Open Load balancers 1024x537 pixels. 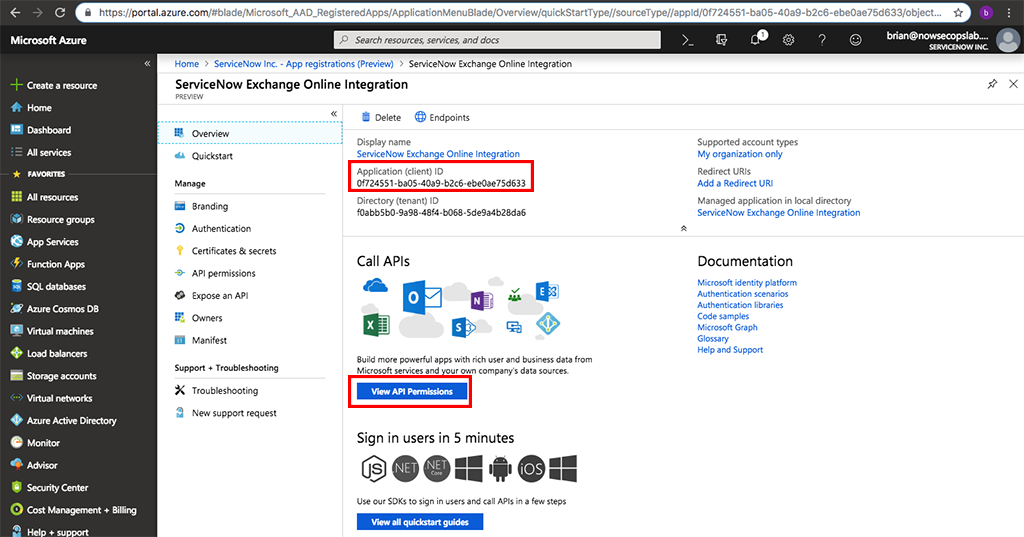tap(49, 353)
